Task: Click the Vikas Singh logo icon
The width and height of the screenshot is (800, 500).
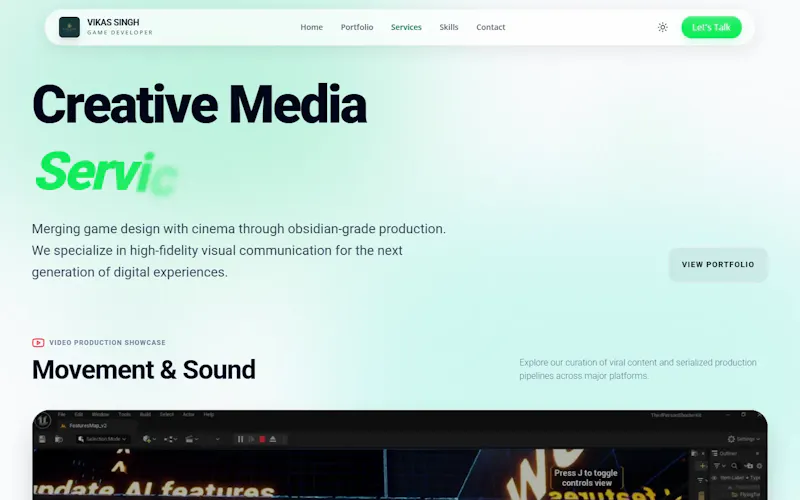Action: click(x=69, y=27)
